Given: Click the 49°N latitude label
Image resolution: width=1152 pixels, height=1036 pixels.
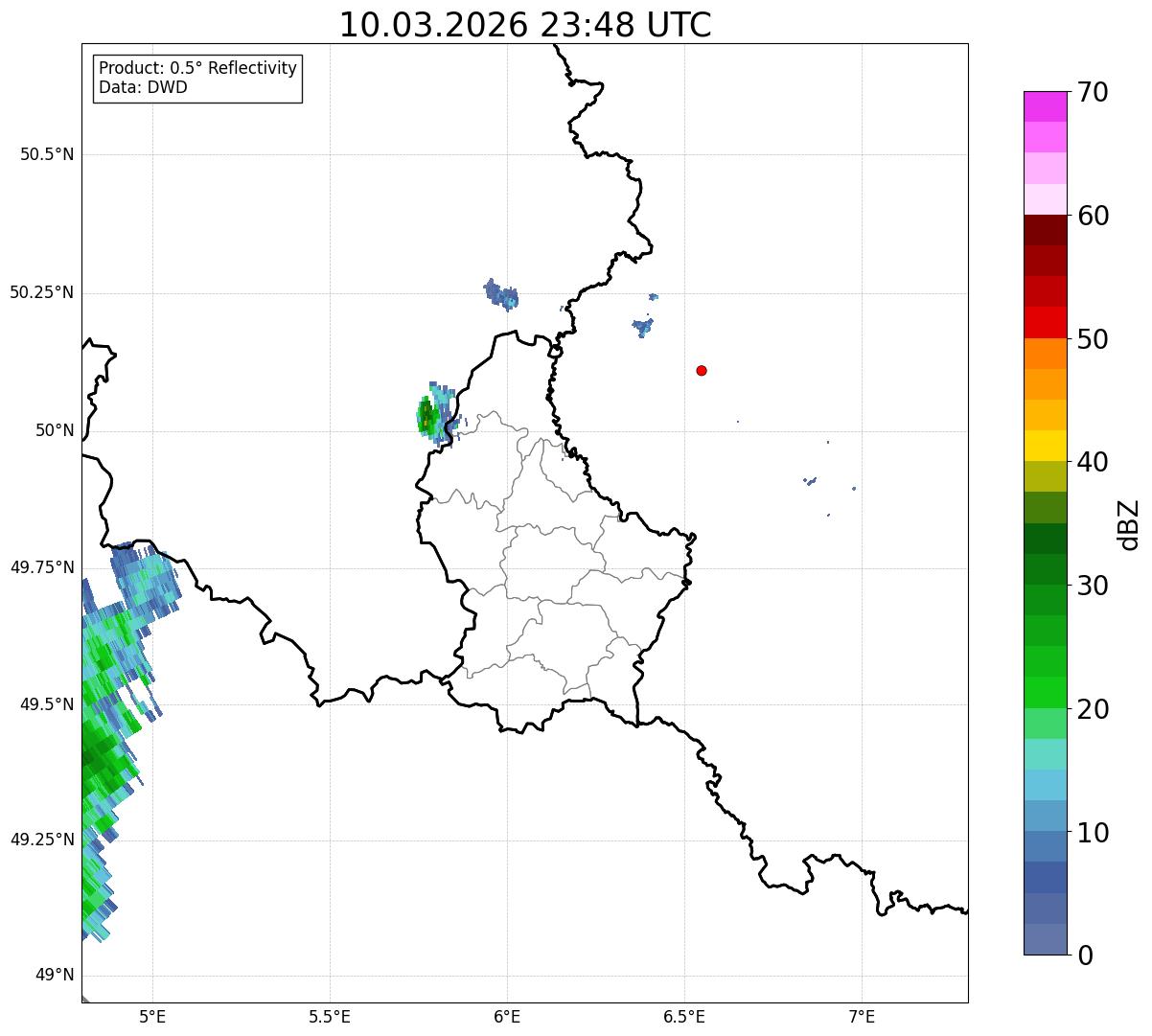Looking at the screenshot, I should [55, 976].
